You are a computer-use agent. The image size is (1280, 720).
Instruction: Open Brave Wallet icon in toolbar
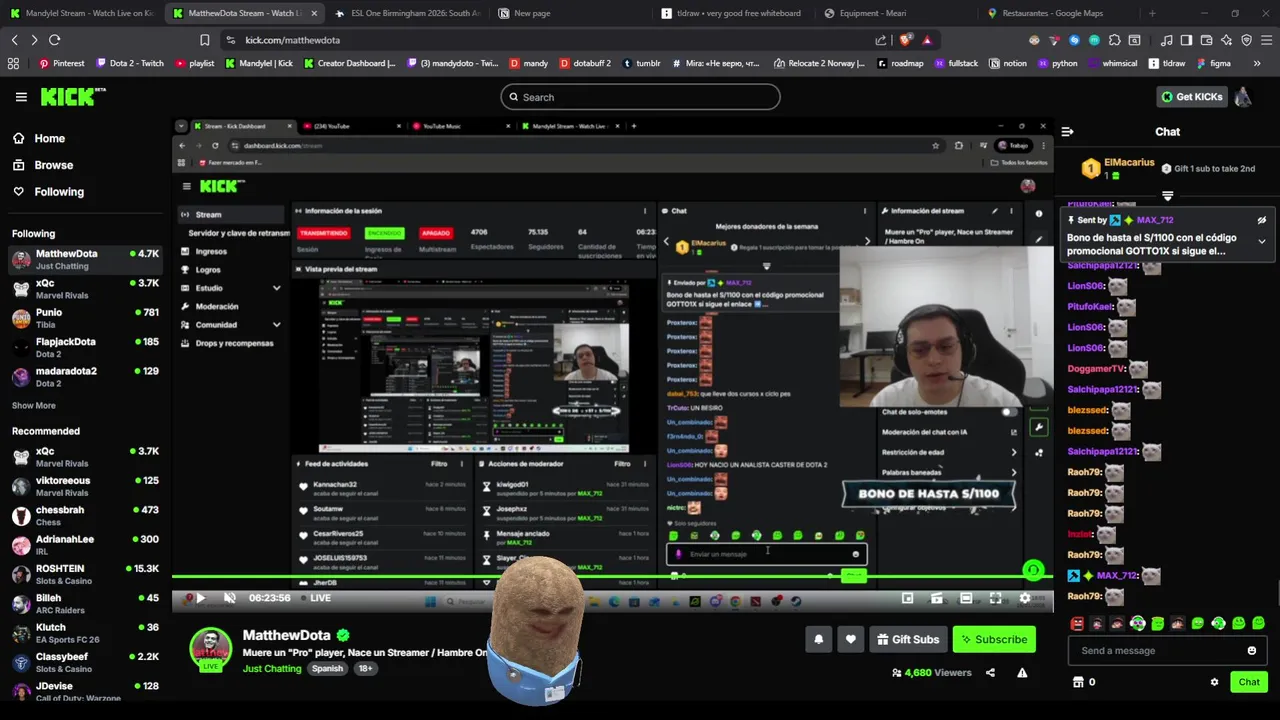click(1206, 40)
